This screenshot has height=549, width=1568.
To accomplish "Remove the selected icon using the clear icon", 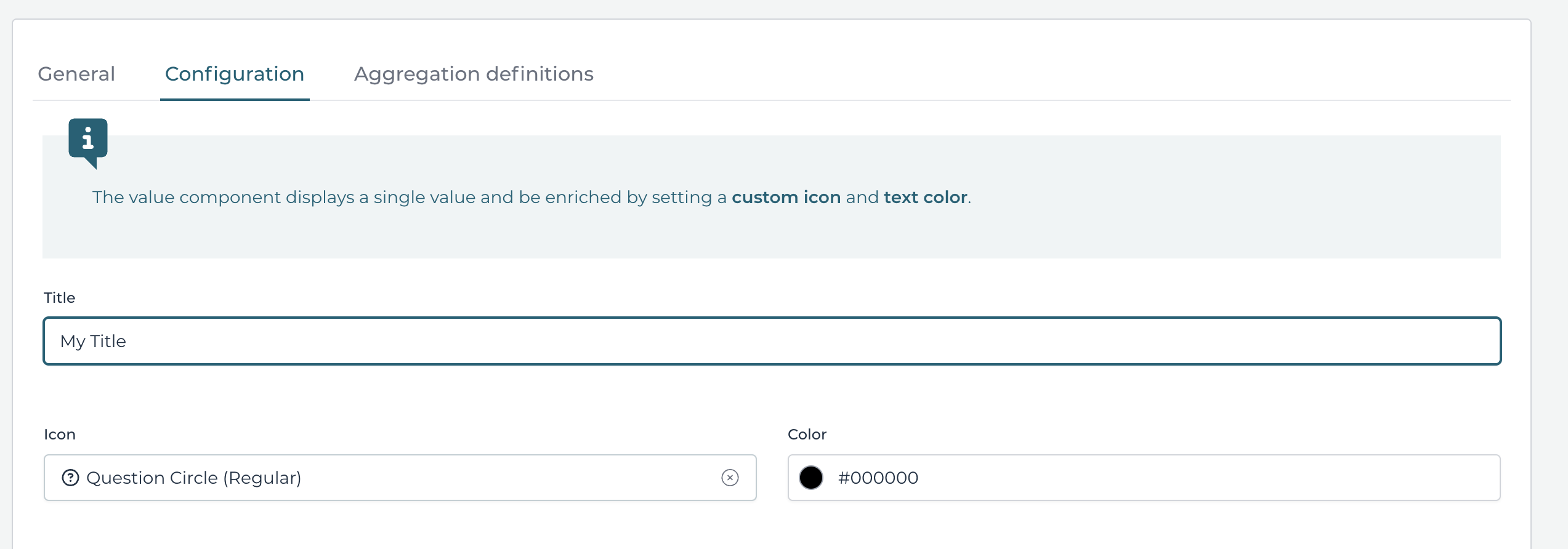I will (730, 477).
